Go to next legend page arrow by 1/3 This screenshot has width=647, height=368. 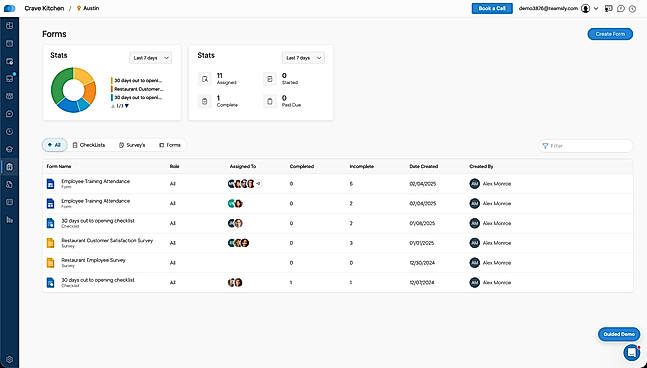point(127,106)
